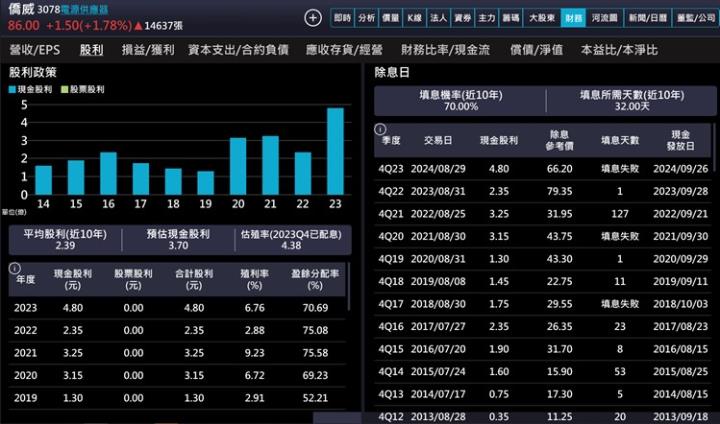Click the 除息參考價 column header

pyautogui.click(x=559, y=140)
